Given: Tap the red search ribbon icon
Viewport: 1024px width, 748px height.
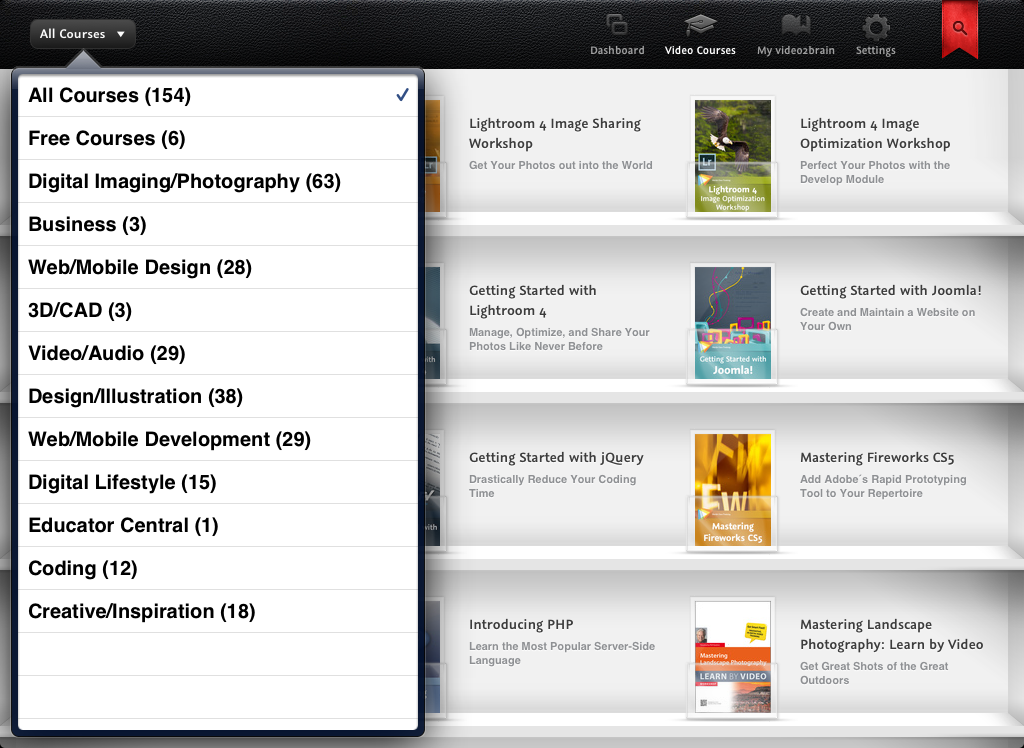Looking at the screenshot, I should (959, 29).
